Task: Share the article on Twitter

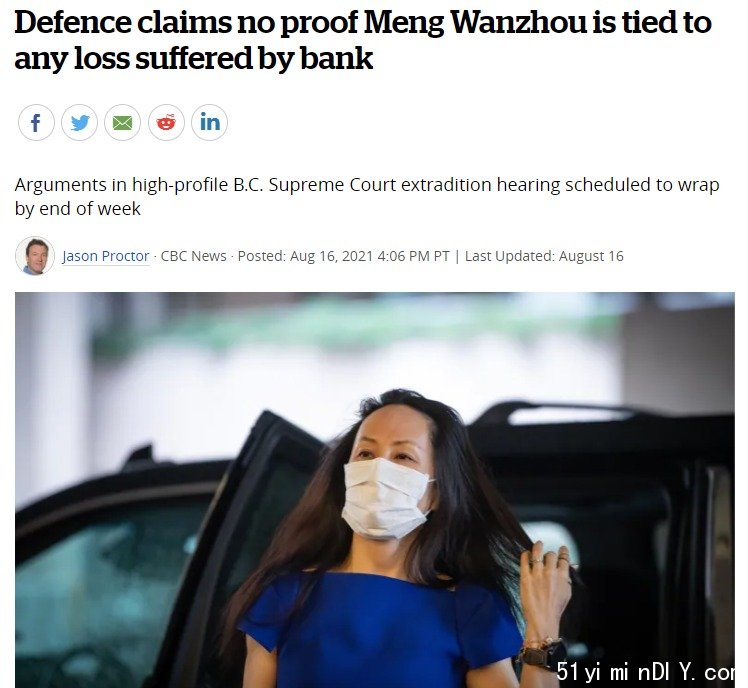Action: tap(80, 123)
